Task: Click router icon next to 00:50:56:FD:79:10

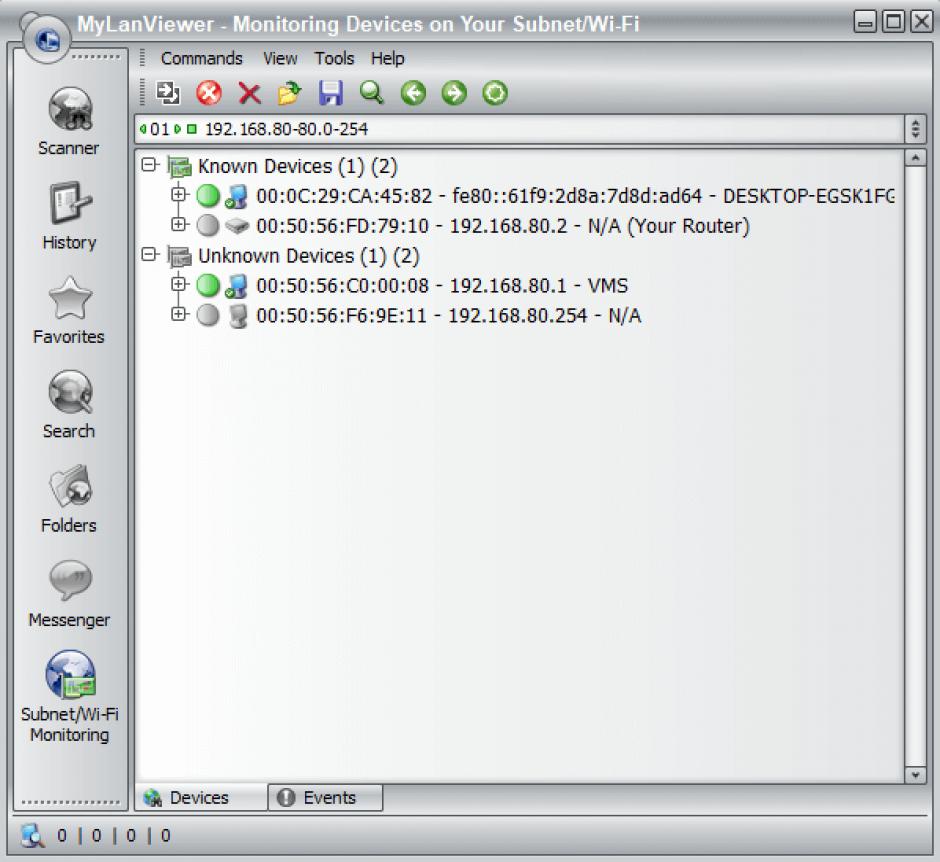Action: (x=237, y=226)
